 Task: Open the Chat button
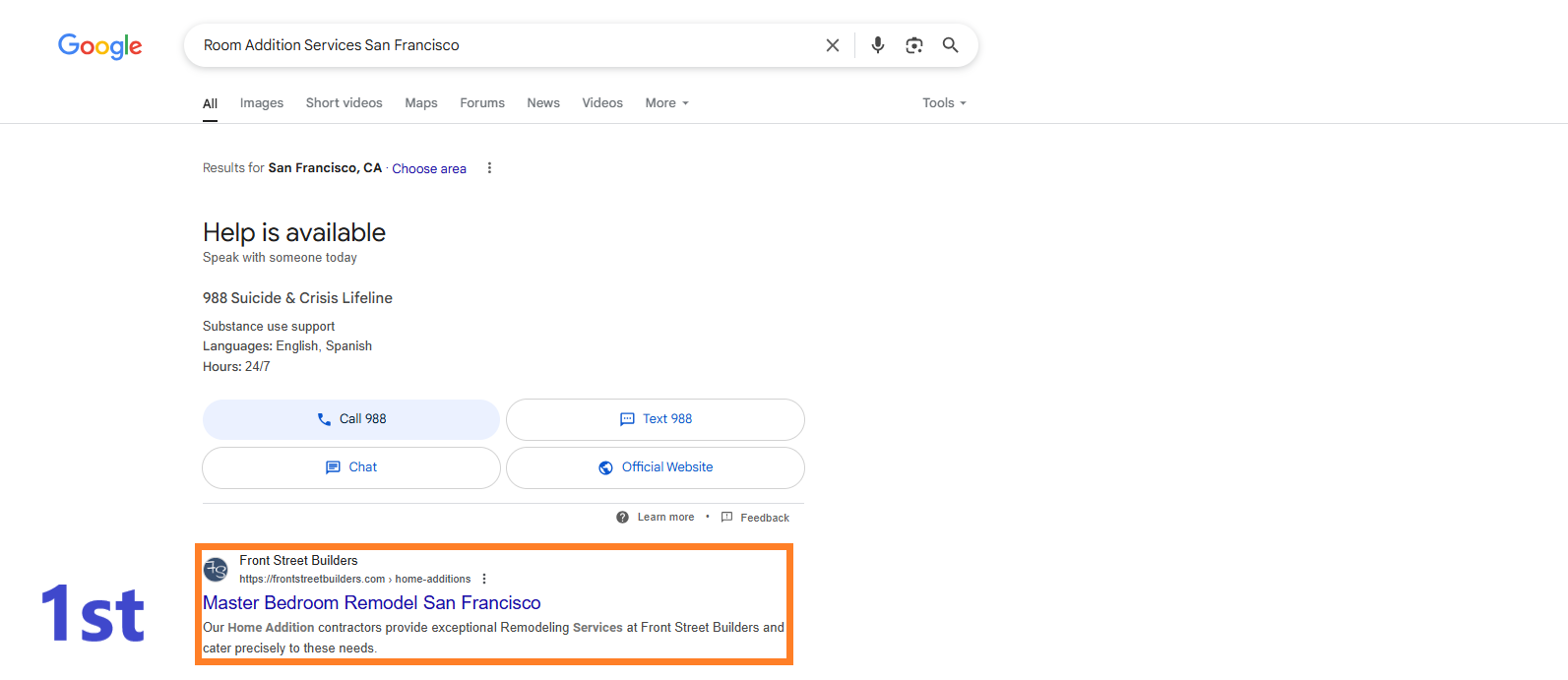pos(351,467)
